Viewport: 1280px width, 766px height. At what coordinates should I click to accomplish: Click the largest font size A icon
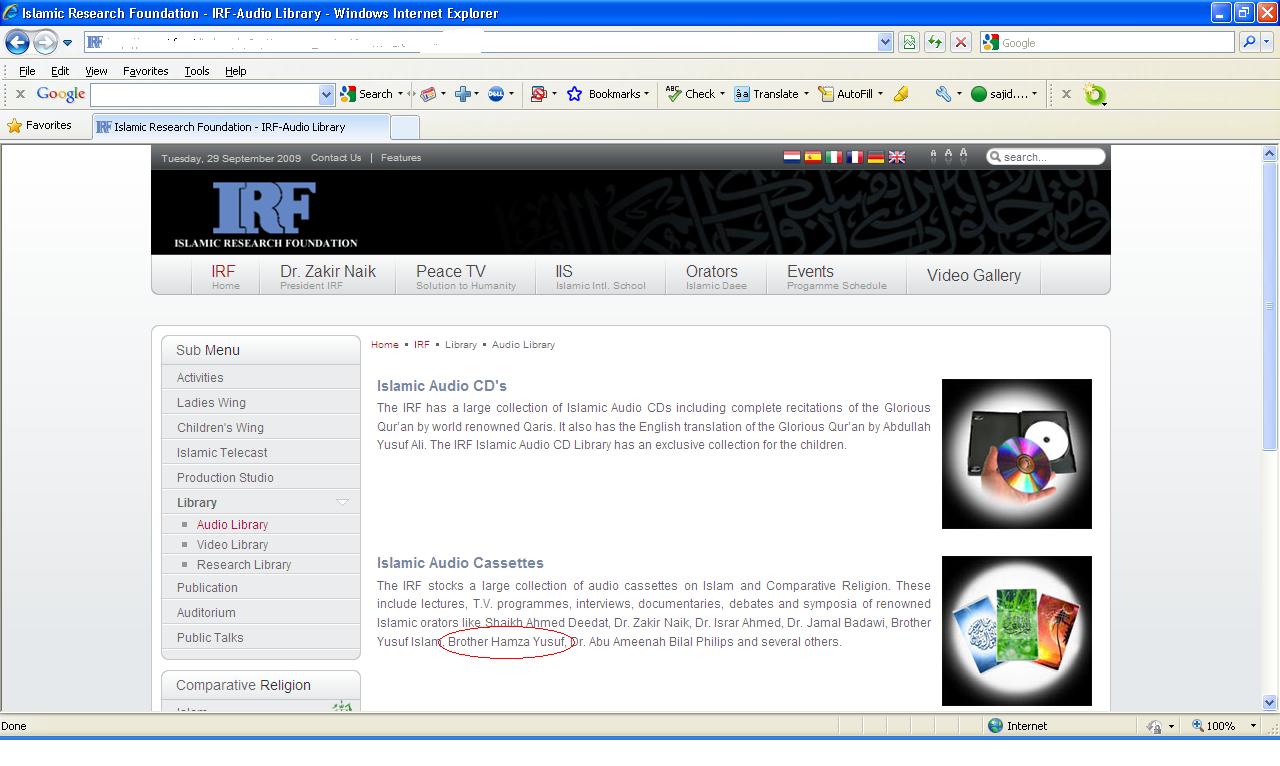963,155
